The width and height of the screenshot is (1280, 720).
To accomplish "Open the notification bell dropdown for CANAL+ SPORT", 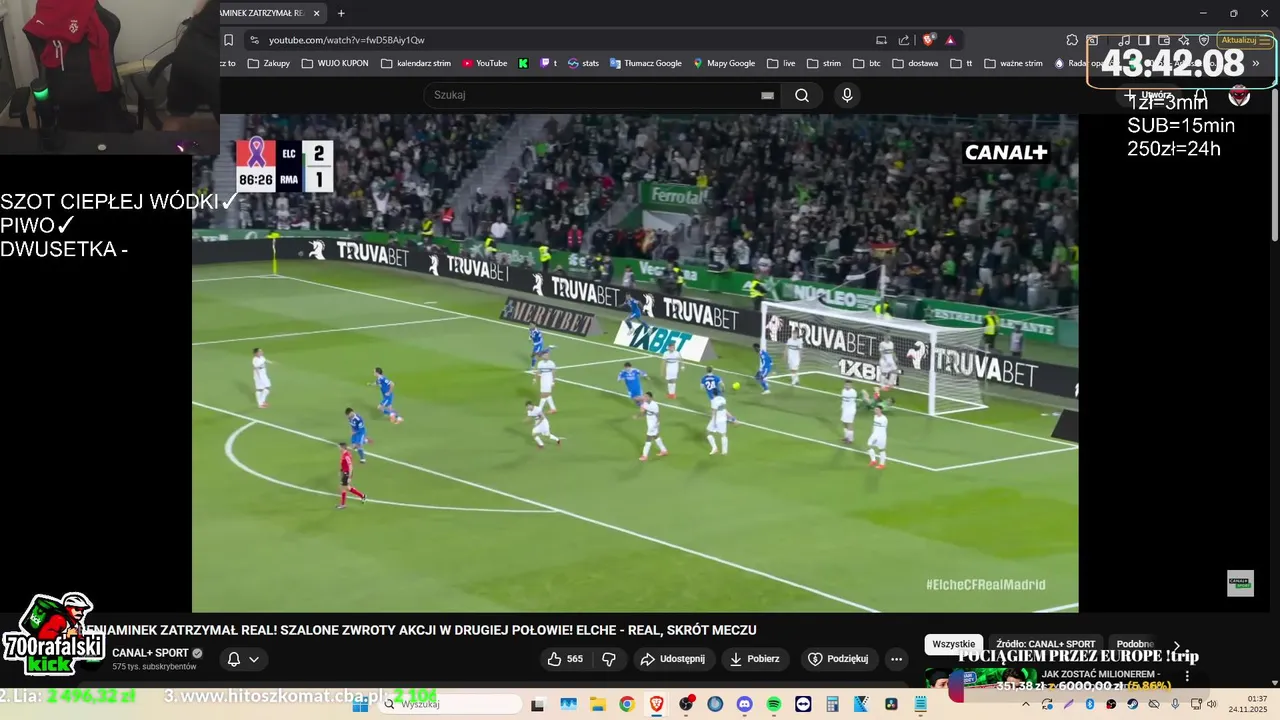I will tap(242, 659).
